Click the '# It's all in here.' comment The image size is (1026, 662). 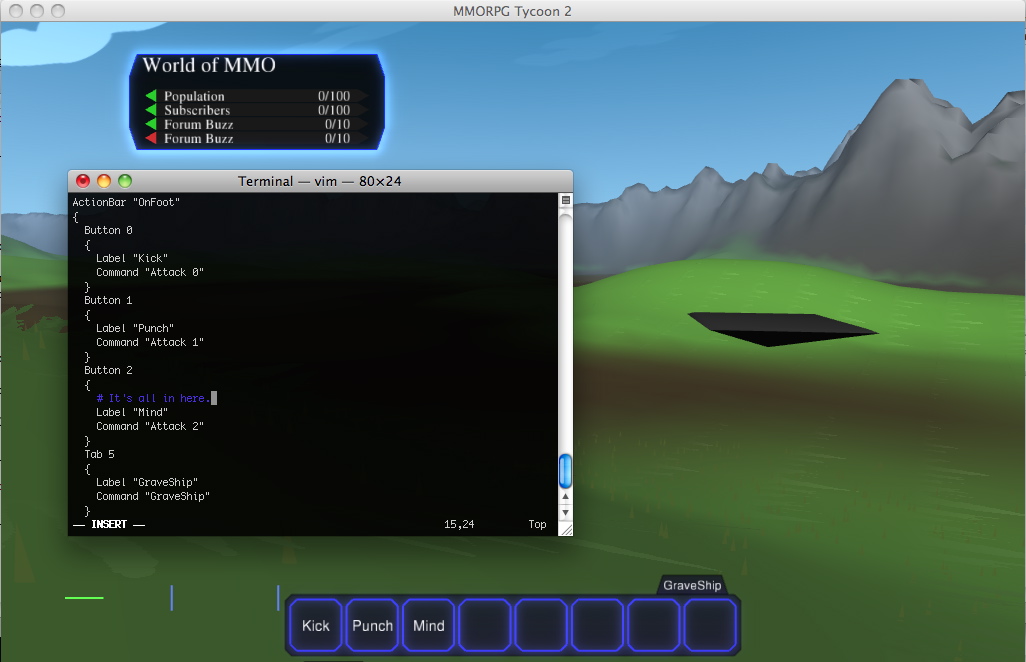coord(153,398)
